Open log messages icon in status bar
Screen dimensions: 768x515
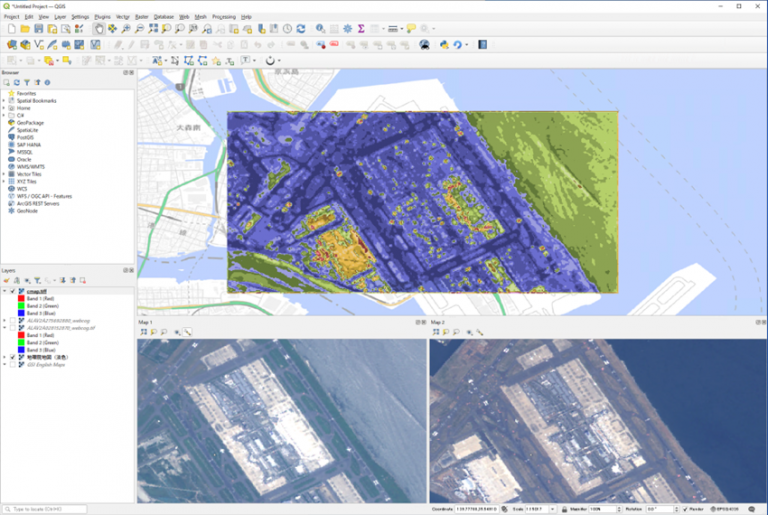tap(751, 509)
